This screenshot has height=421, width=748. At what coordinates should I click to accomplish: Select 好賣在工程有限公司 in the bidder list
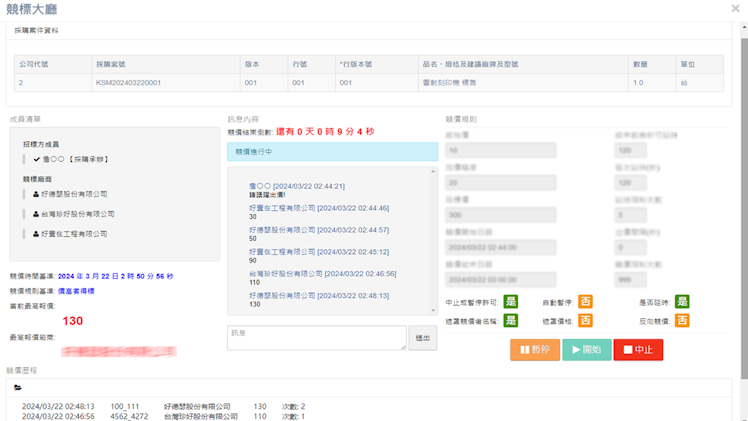point(74,234)
